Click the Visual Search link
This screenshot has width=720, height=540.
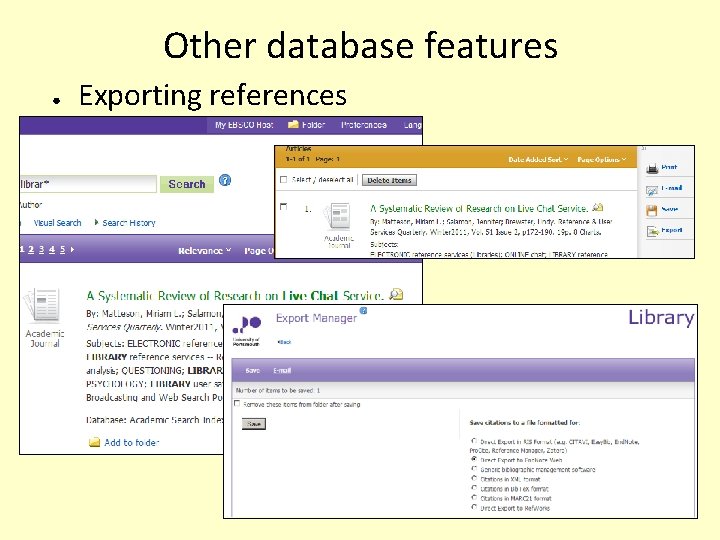(x=57, y=223)
